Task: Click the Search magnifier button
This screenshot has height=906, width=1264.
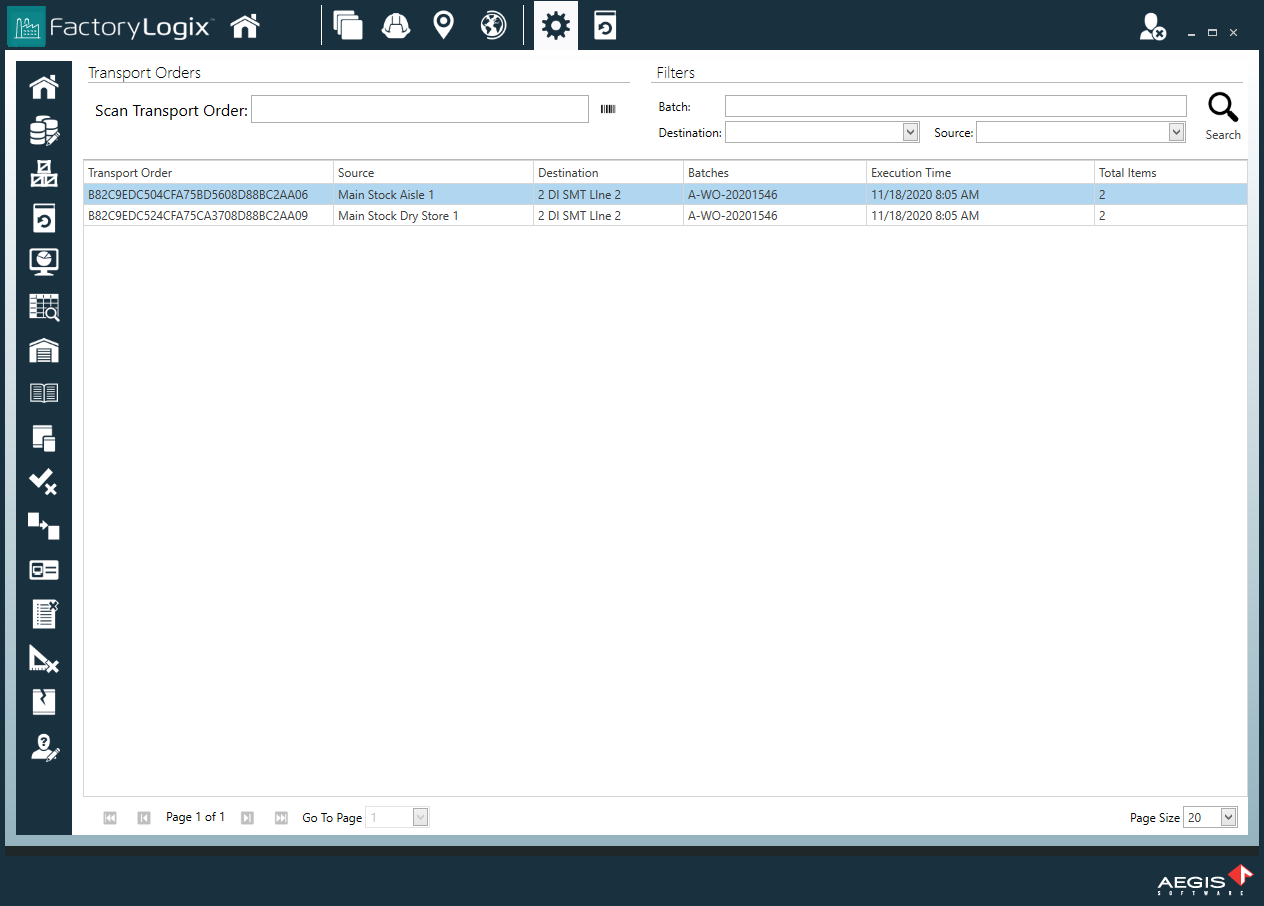Action: [x=1222, y=116]
